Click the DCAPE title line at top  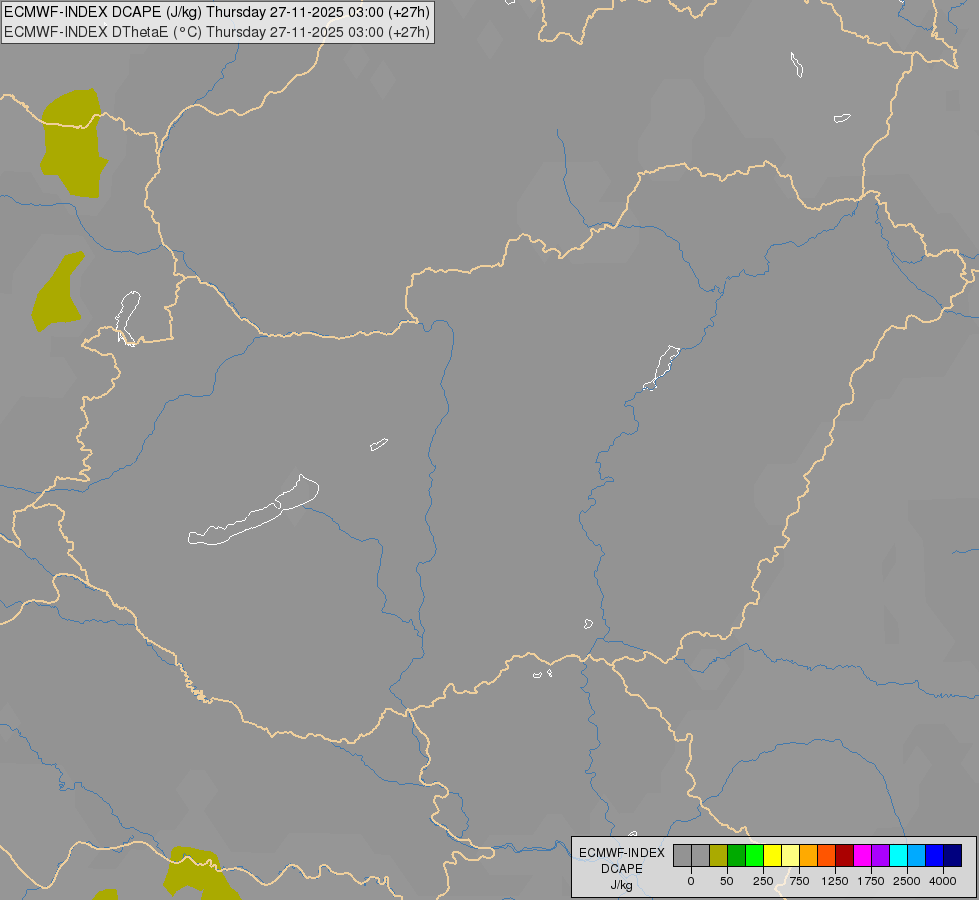(217, 12)
